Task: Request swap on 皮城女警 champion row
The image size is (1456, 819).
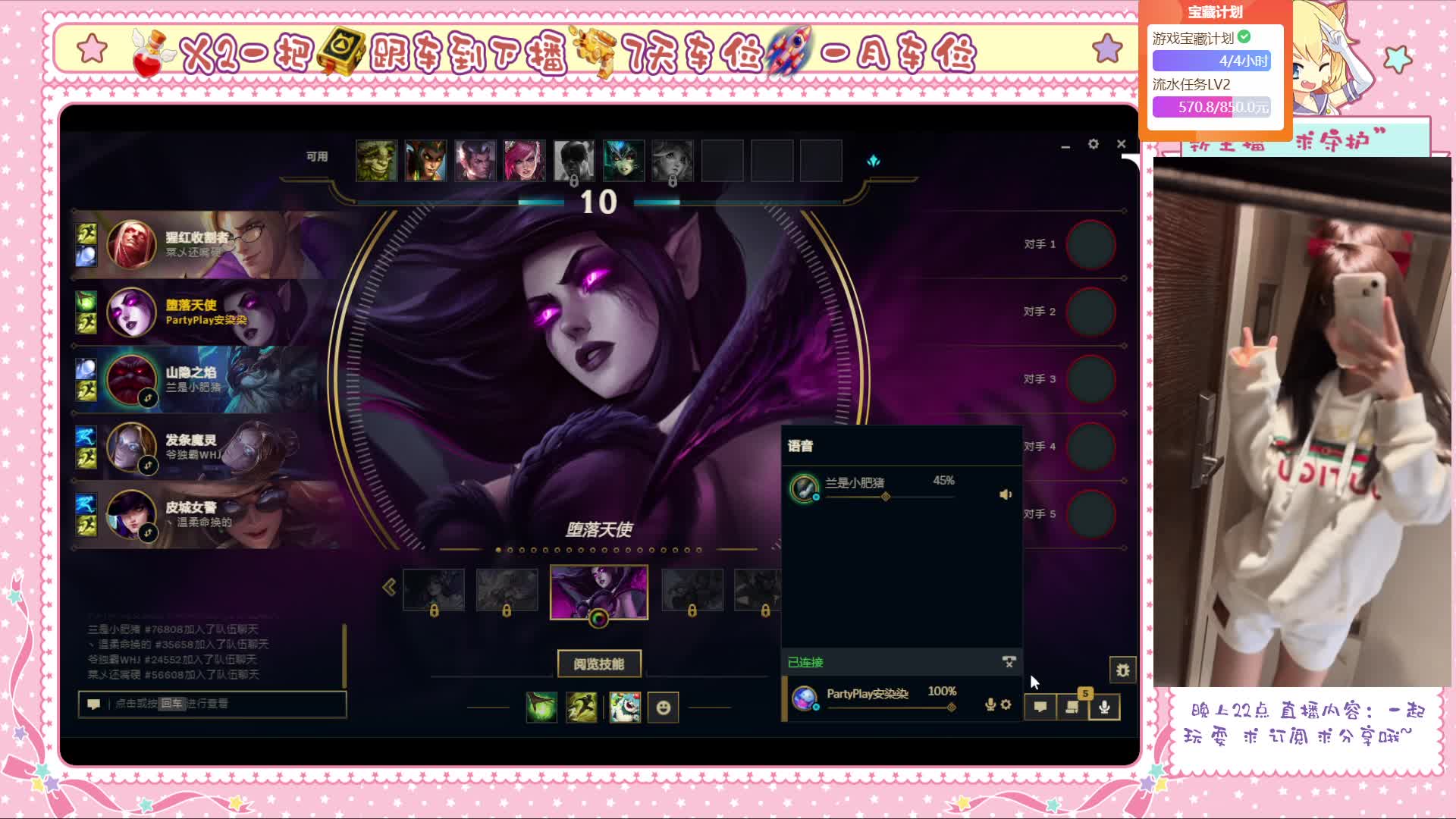Action: [148, 533]
